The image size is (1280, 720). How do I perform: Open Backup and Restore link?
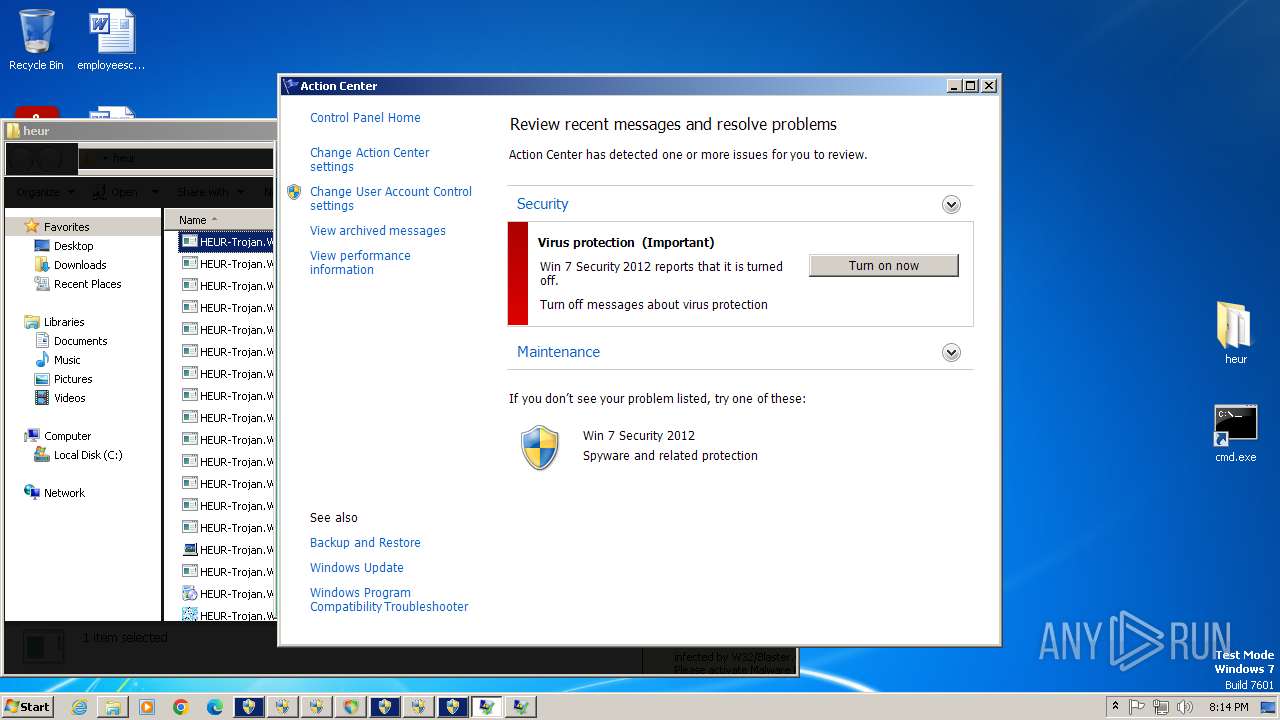tap(365, 542)
